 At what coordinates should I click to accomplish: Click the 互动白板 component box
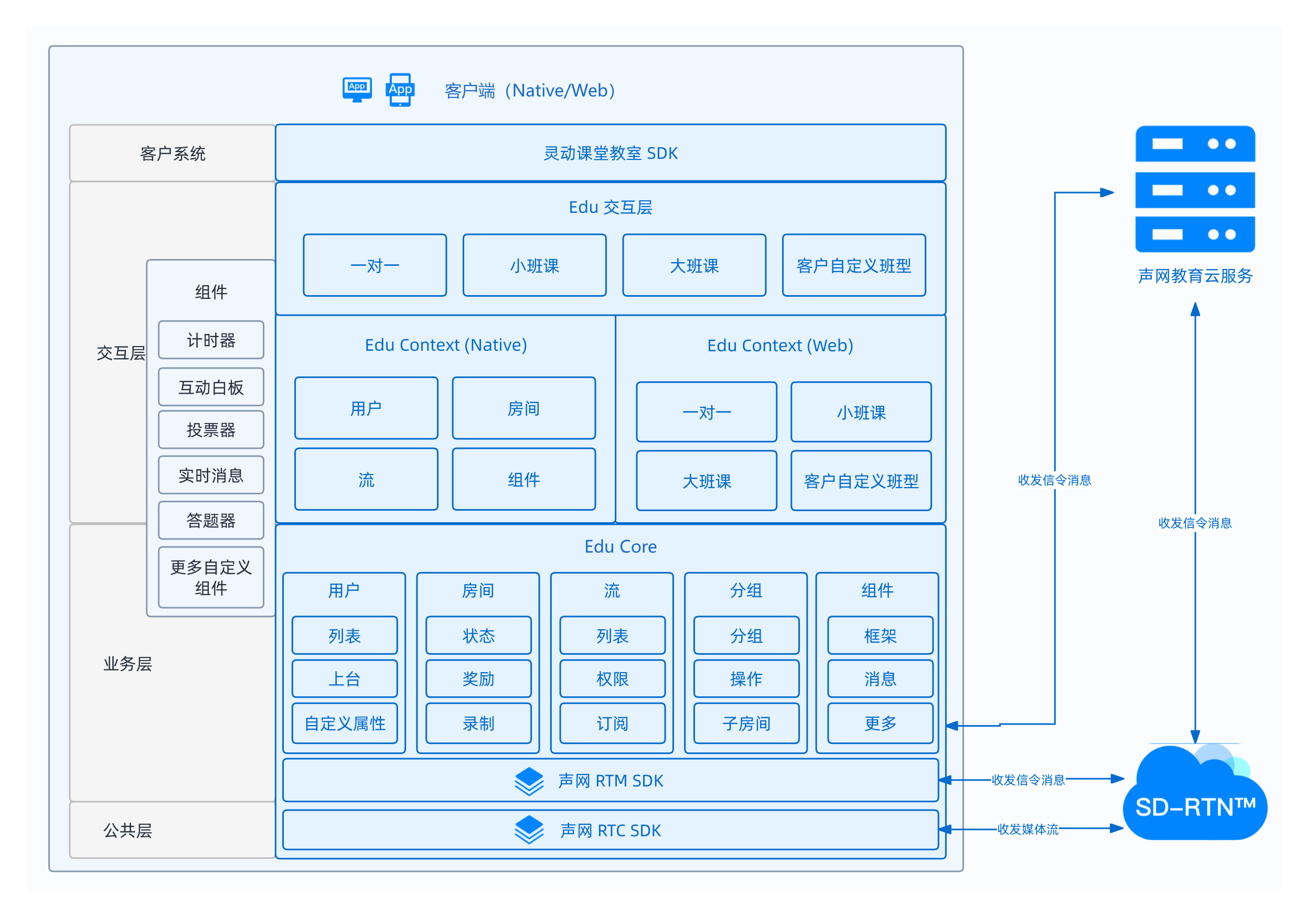(x=211, y=386)
